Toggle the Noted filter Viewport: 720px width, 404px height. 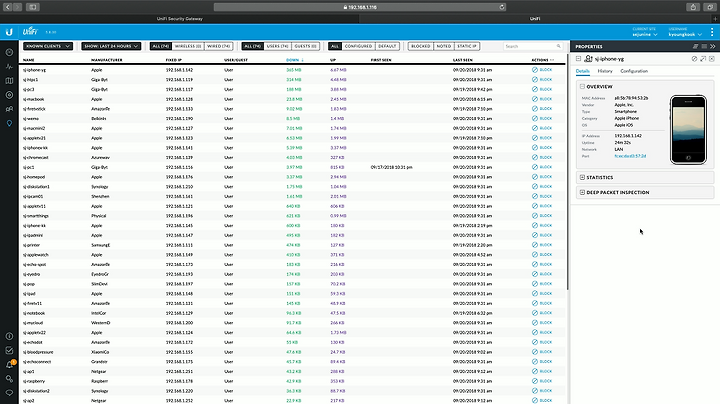444,46
